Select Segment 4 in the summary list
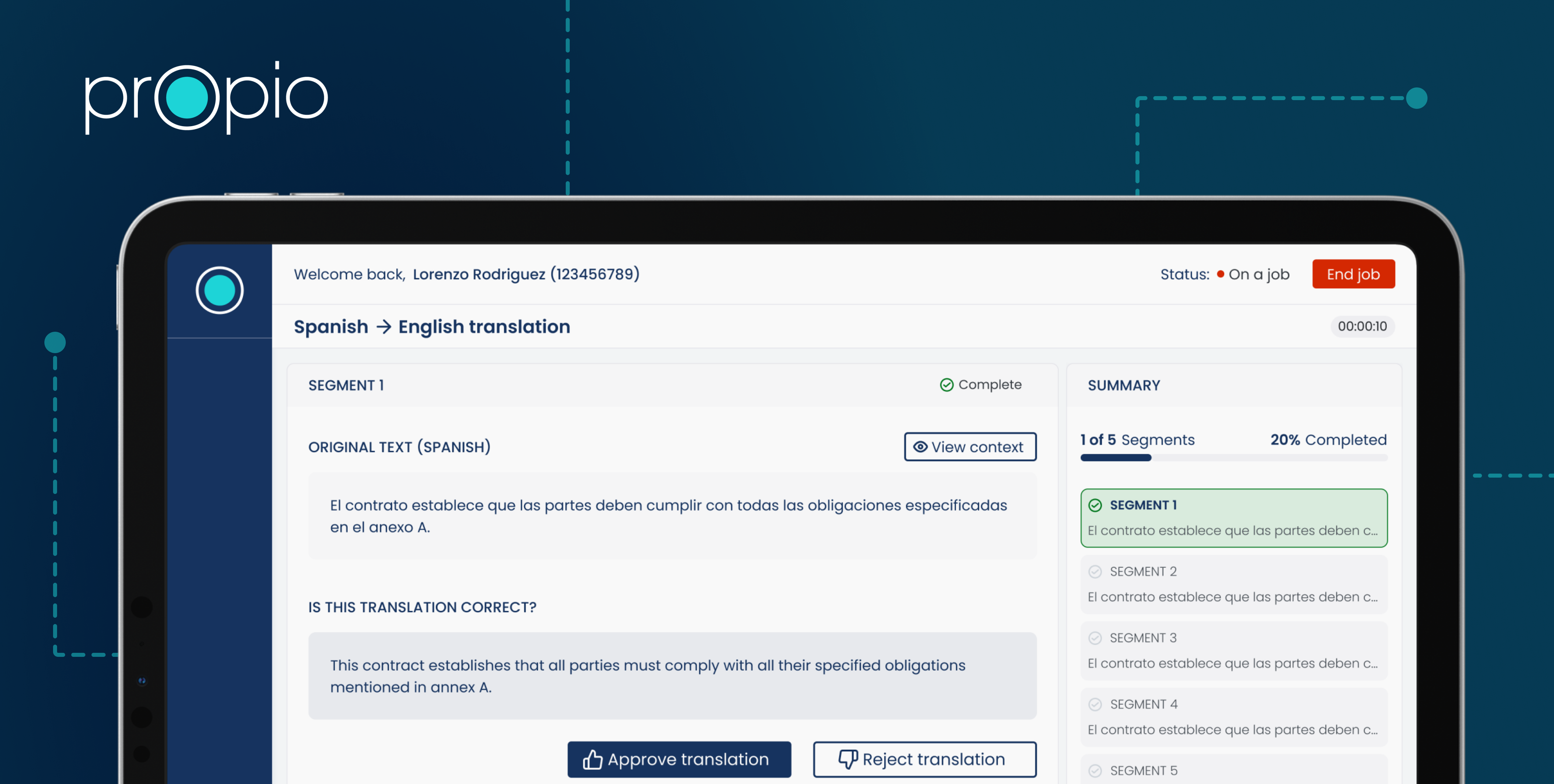The height and width of the screenshot is (784, 1554). coord(1234,717)
